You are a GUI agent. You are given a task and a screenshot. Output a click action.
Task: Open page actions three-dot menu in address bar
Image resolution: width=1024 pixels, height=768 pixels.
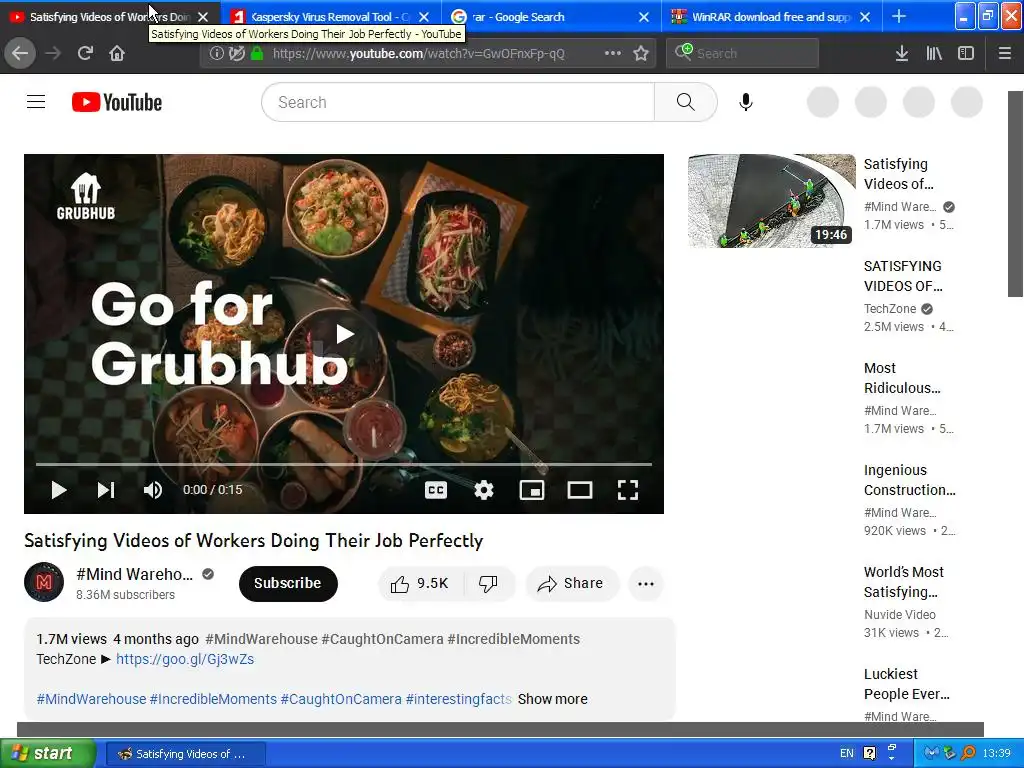click(x=613, y=54)
